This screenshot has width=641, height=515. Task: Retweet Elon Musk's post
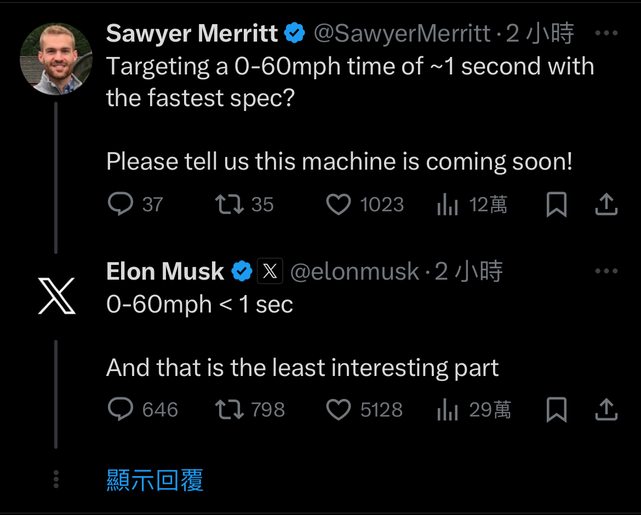[229, 409]
